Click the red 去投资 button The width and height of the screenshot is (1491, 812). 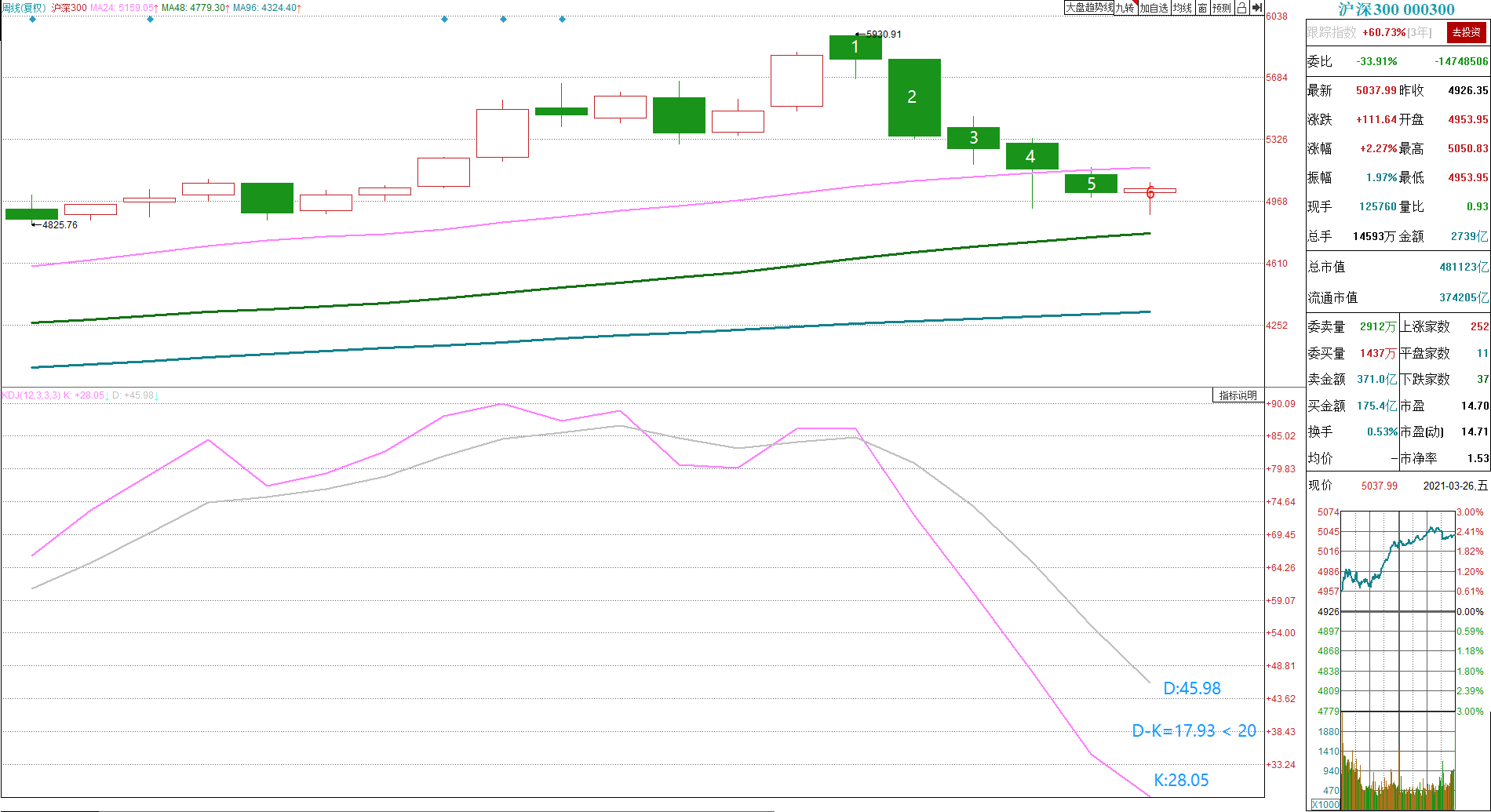click(1466, 32)
